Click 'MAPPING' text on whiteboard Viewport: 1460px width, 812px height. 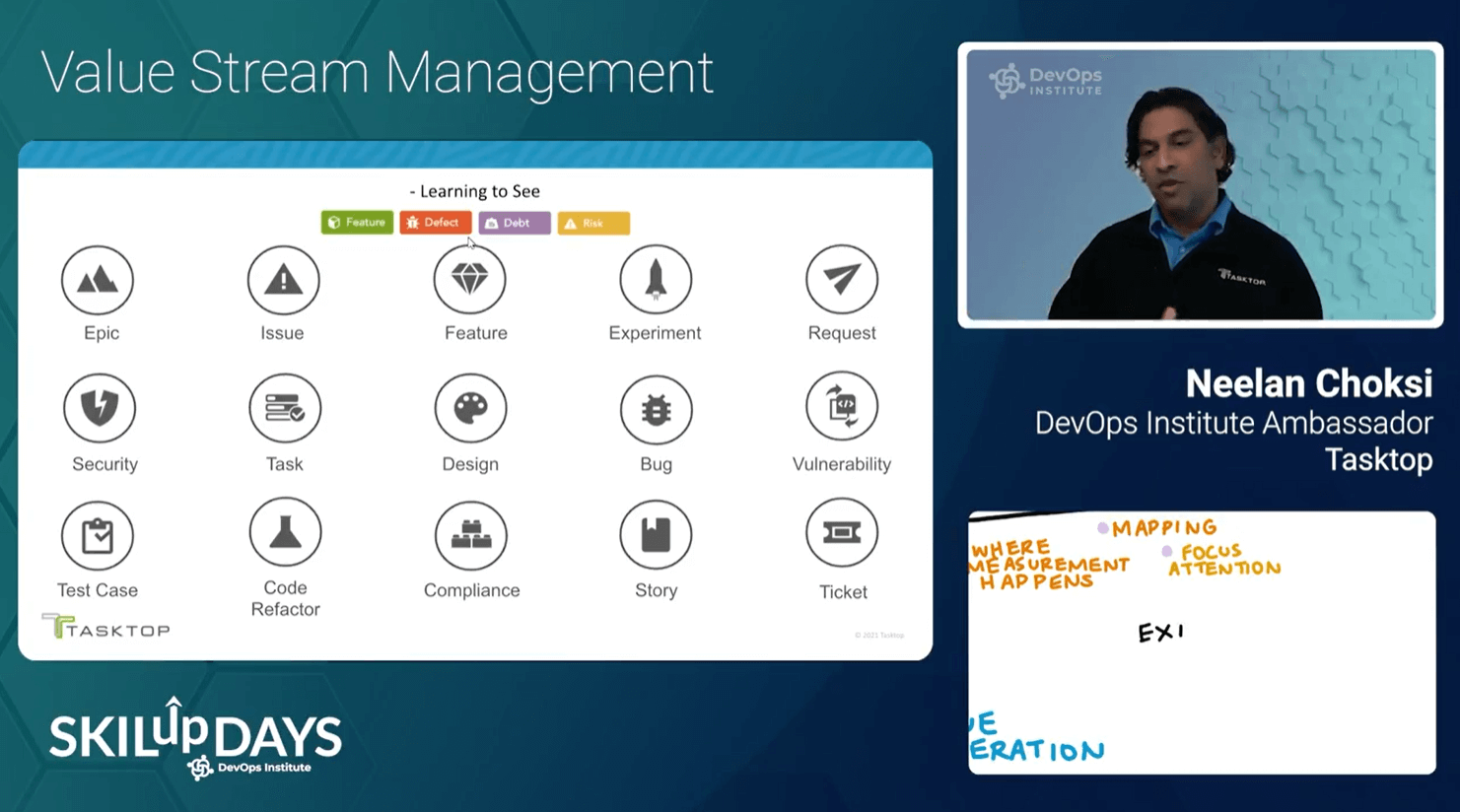[x=1164, y=528]
